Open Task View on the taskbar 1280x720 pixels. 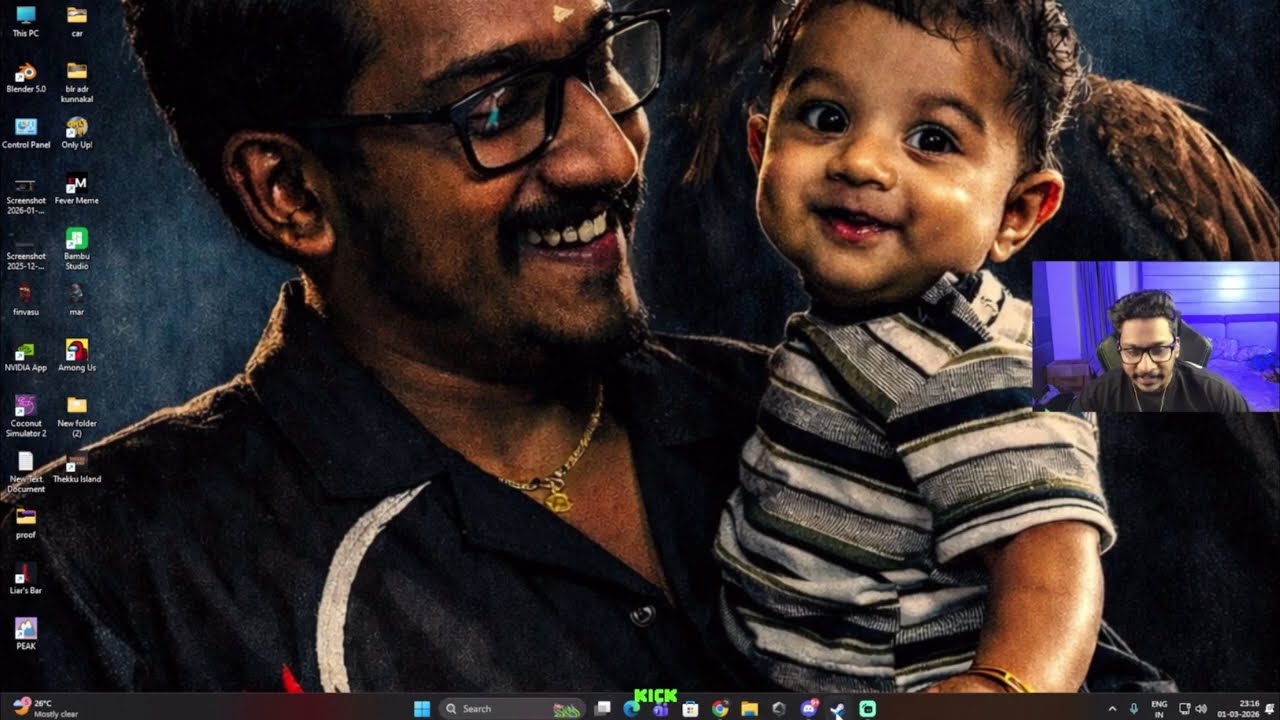(x=602, y=709)
